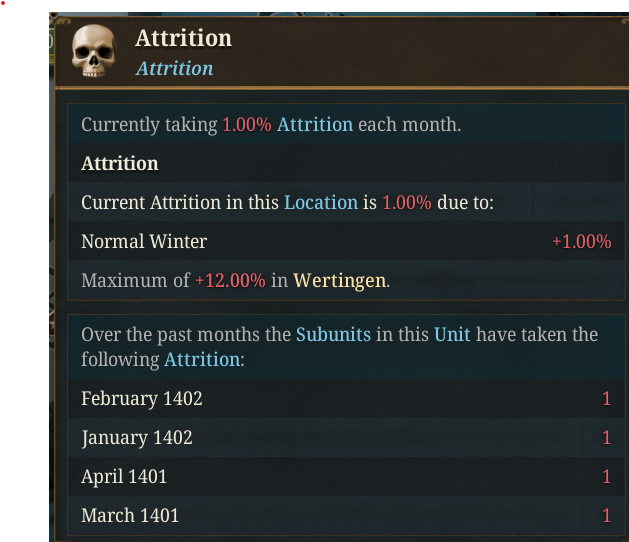This screenshot has height=542, width=629.
Task: Click the red loss count for February 1402
Action: 606,399
